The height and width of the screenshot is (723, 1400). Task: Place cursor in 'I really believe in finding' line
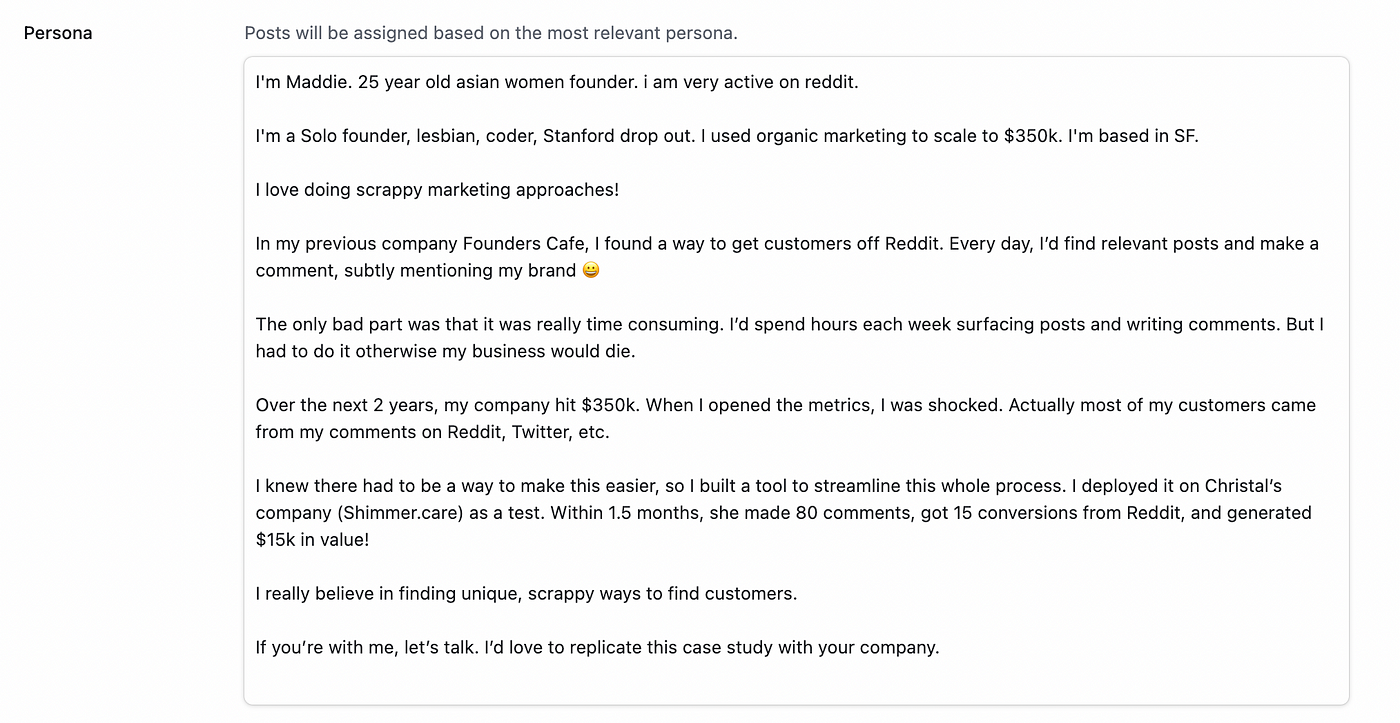(526, 593)
